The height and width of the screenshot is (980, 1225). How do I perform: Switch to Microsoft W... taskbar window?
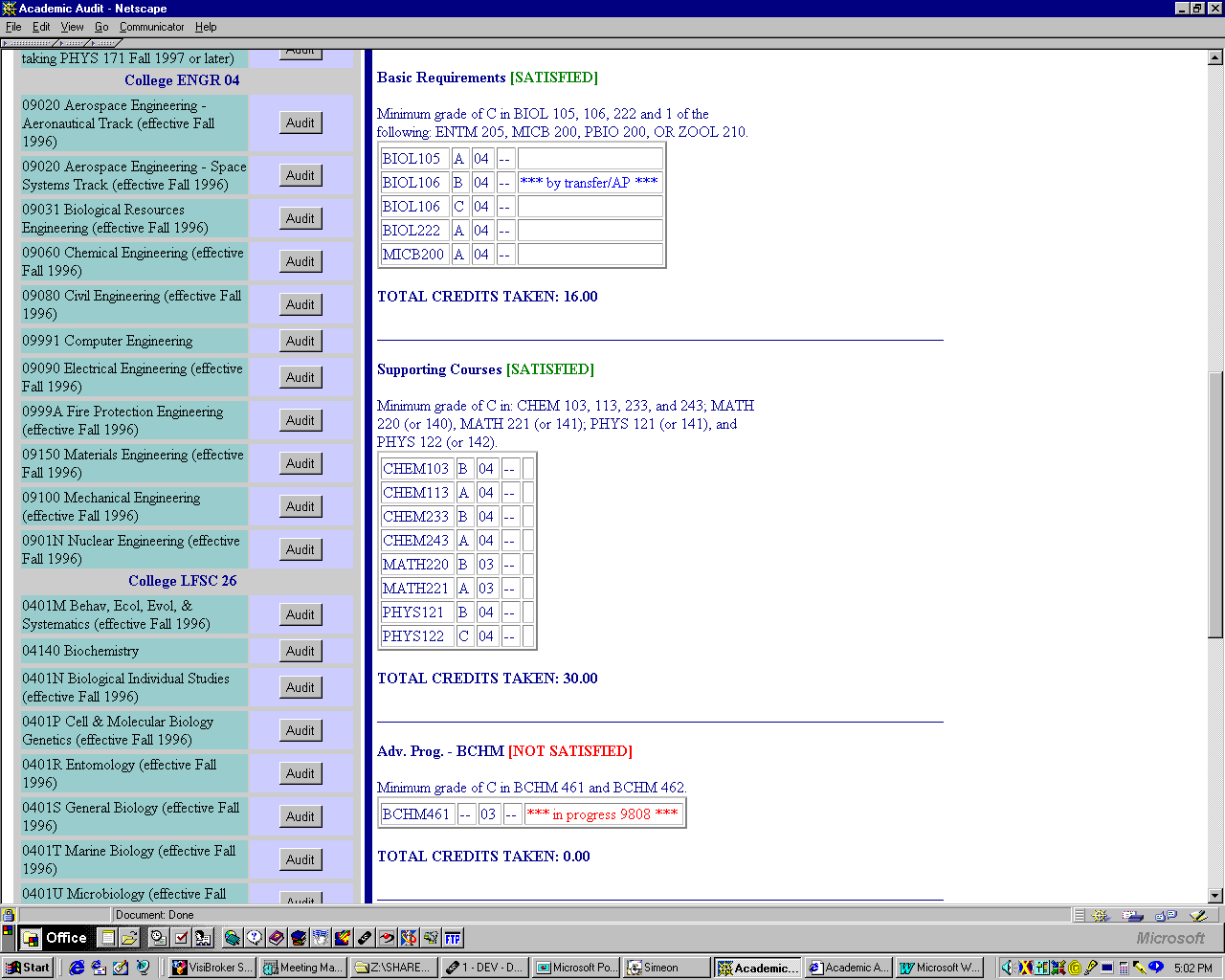point(939,968)
